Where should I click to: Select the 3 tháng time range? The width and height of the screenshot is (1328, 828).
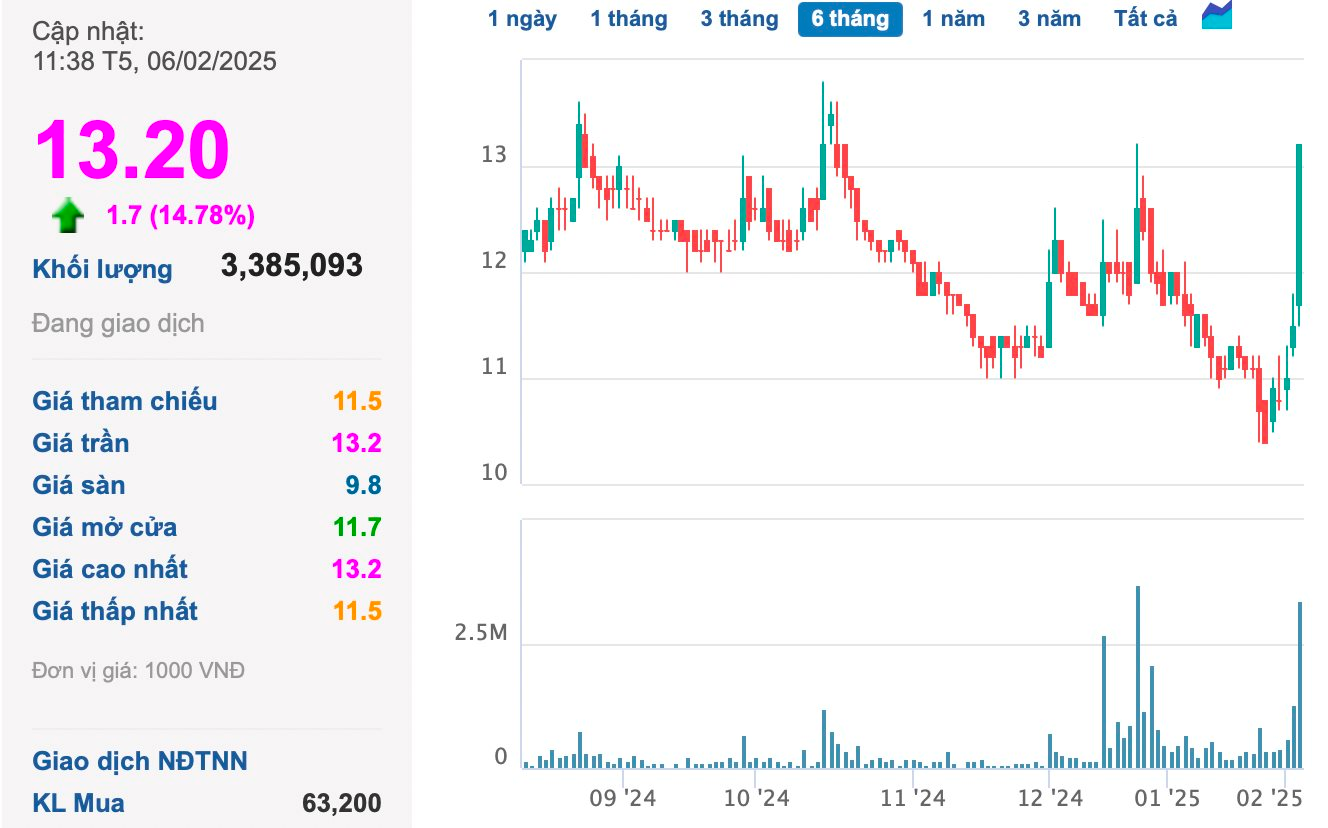tap(739, 19)
